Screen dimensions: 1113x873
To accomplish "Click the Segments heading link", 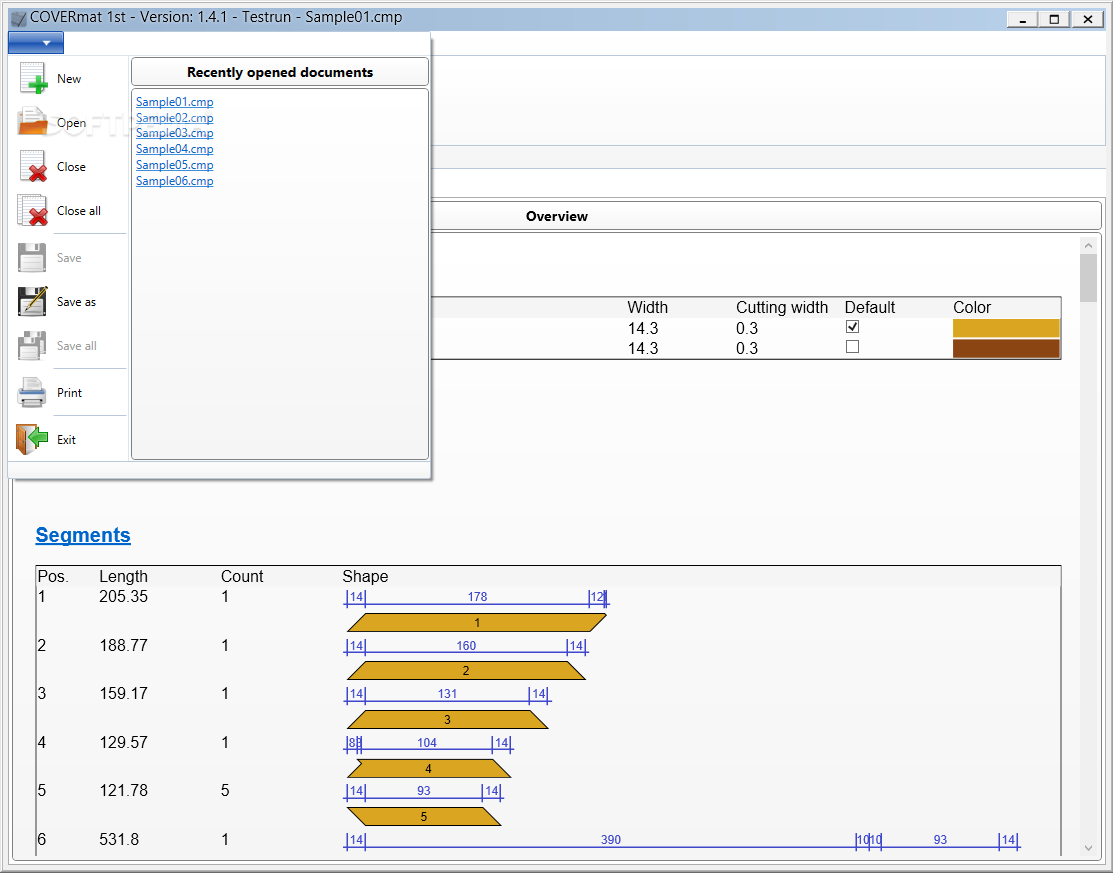I will (x=83, y=535).
